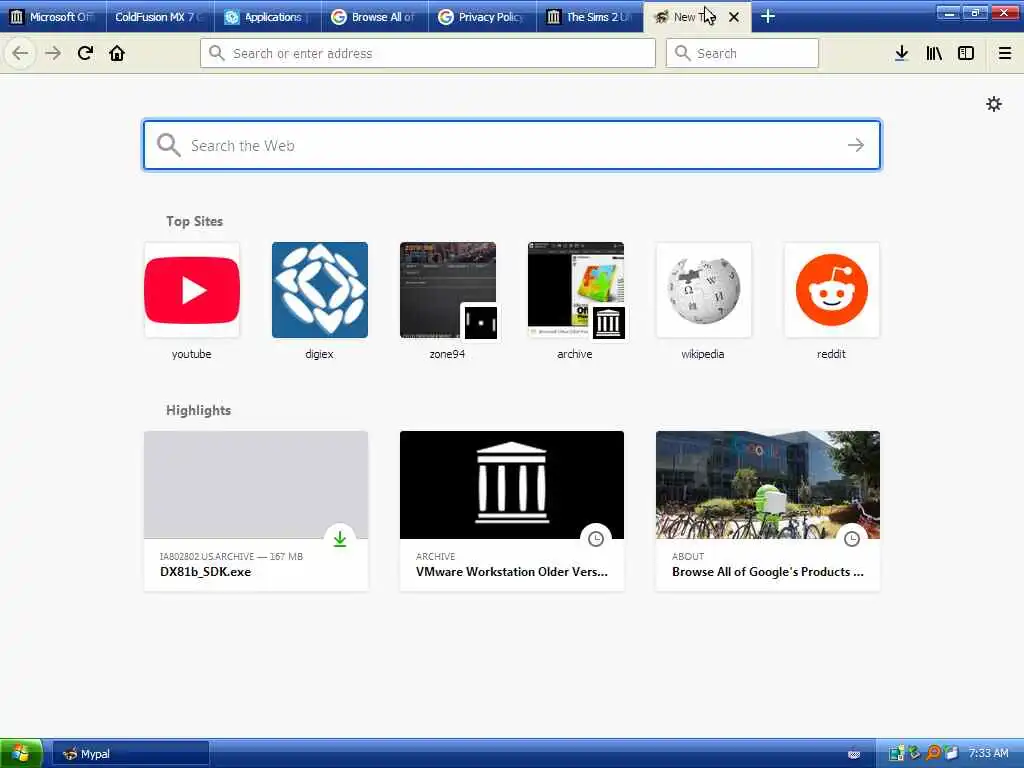Close the New Tab tab

[734, 17]
